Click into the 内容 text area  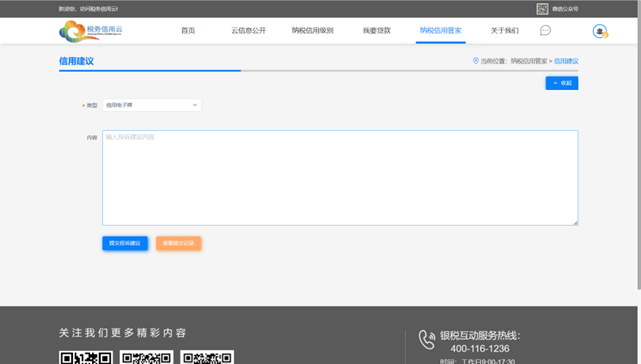[x=340, y=178]
